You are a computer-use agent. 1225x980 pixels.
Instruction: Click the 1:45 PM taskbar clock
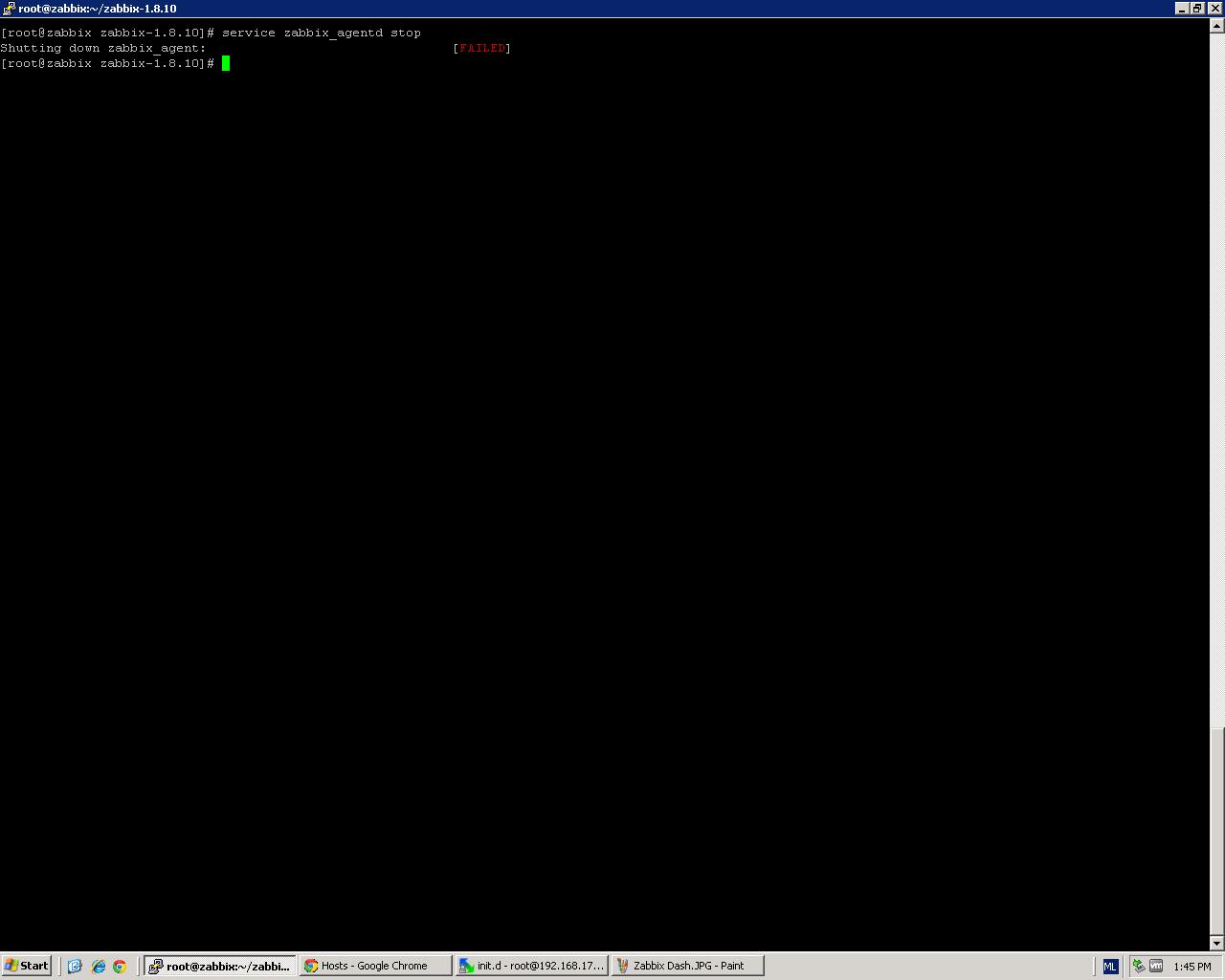point(1192,967)
